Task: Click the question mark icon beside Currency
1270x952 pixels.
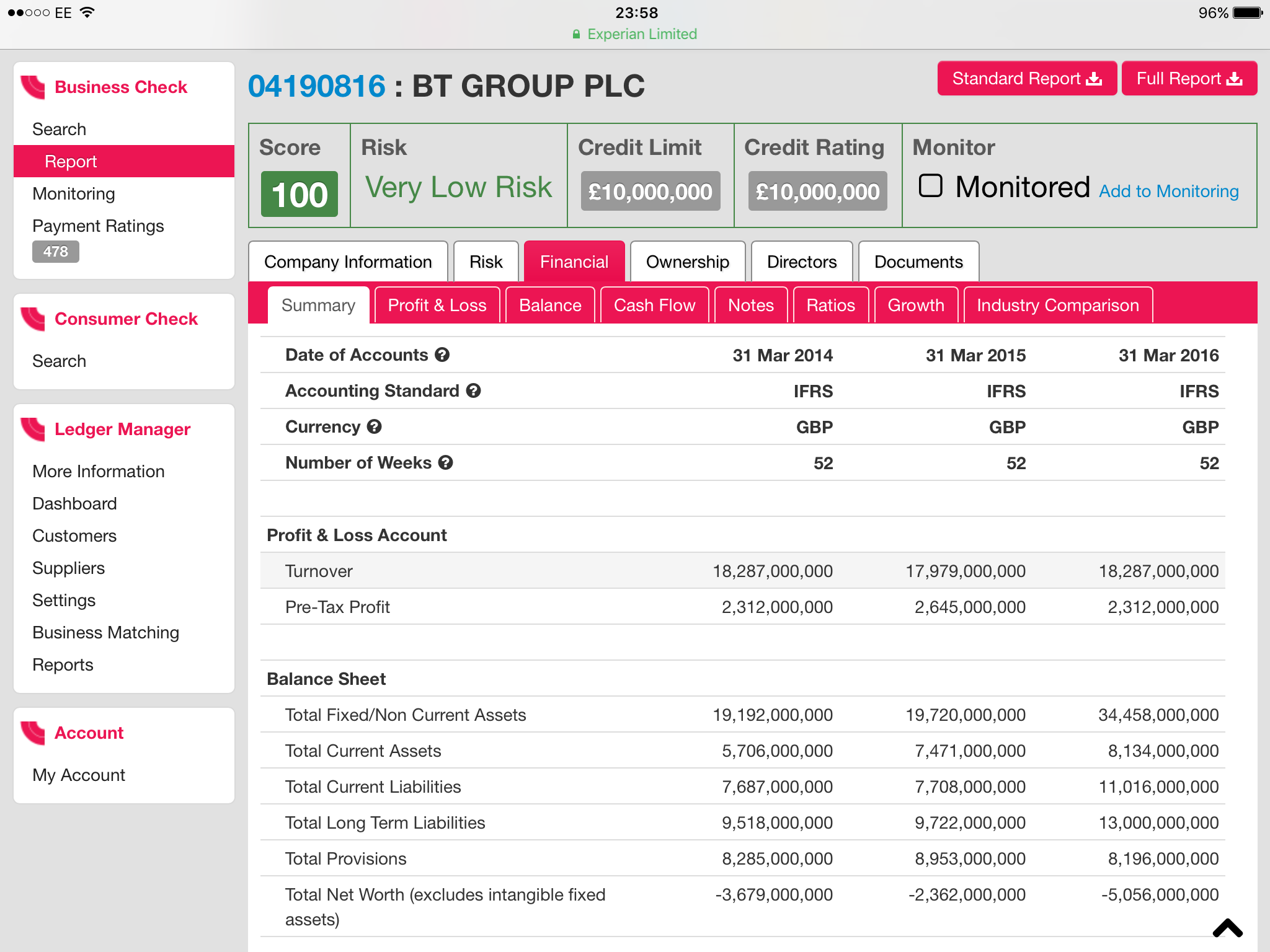Action: 374,426
